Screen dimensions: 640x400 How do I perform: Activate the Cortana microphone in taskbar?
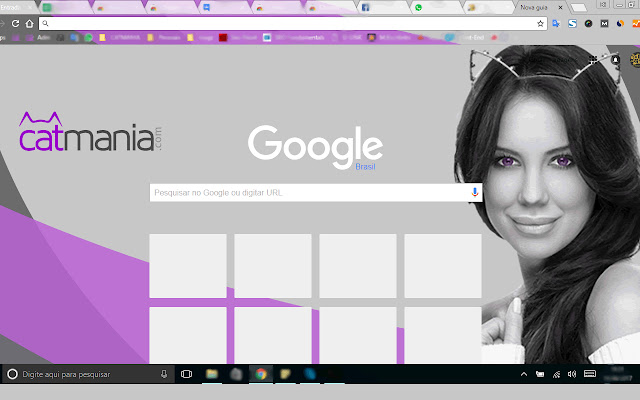[x=164, y=374]
